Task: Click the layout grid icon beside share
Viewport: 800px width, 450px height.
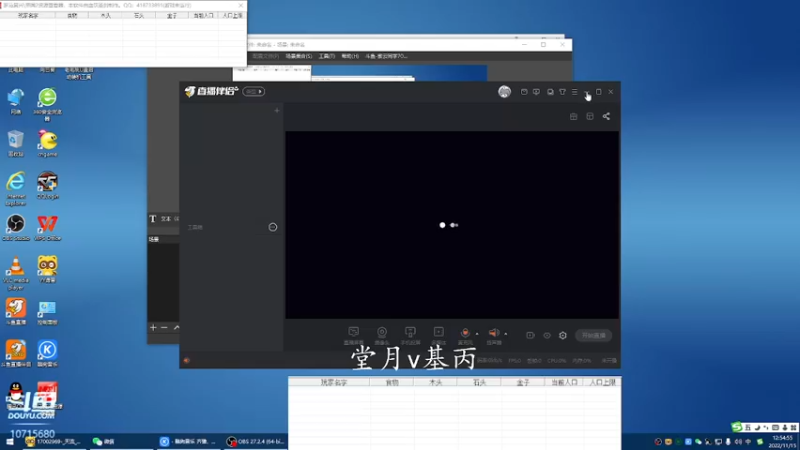Action: point(590,116)
